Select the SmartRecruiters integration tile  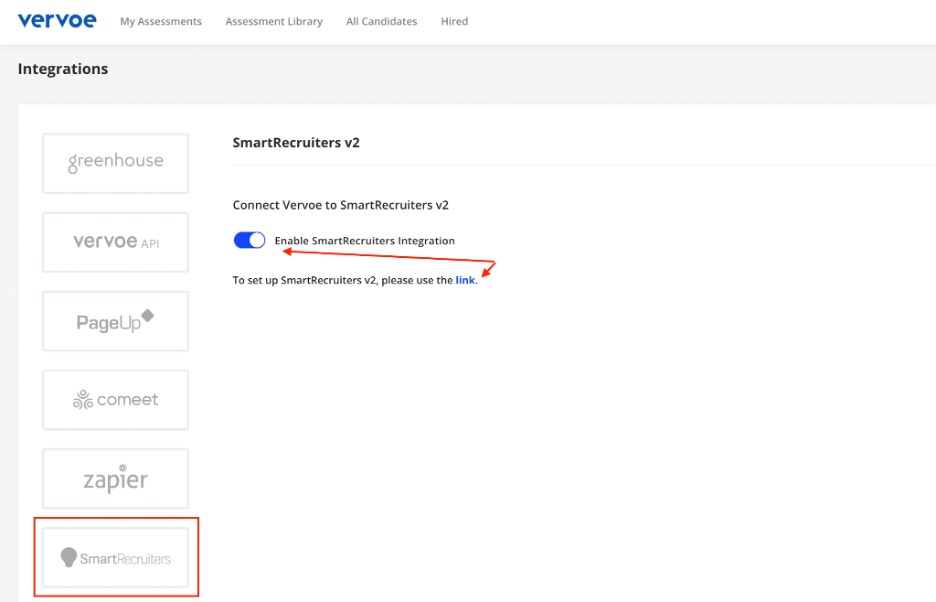(115, 558)
